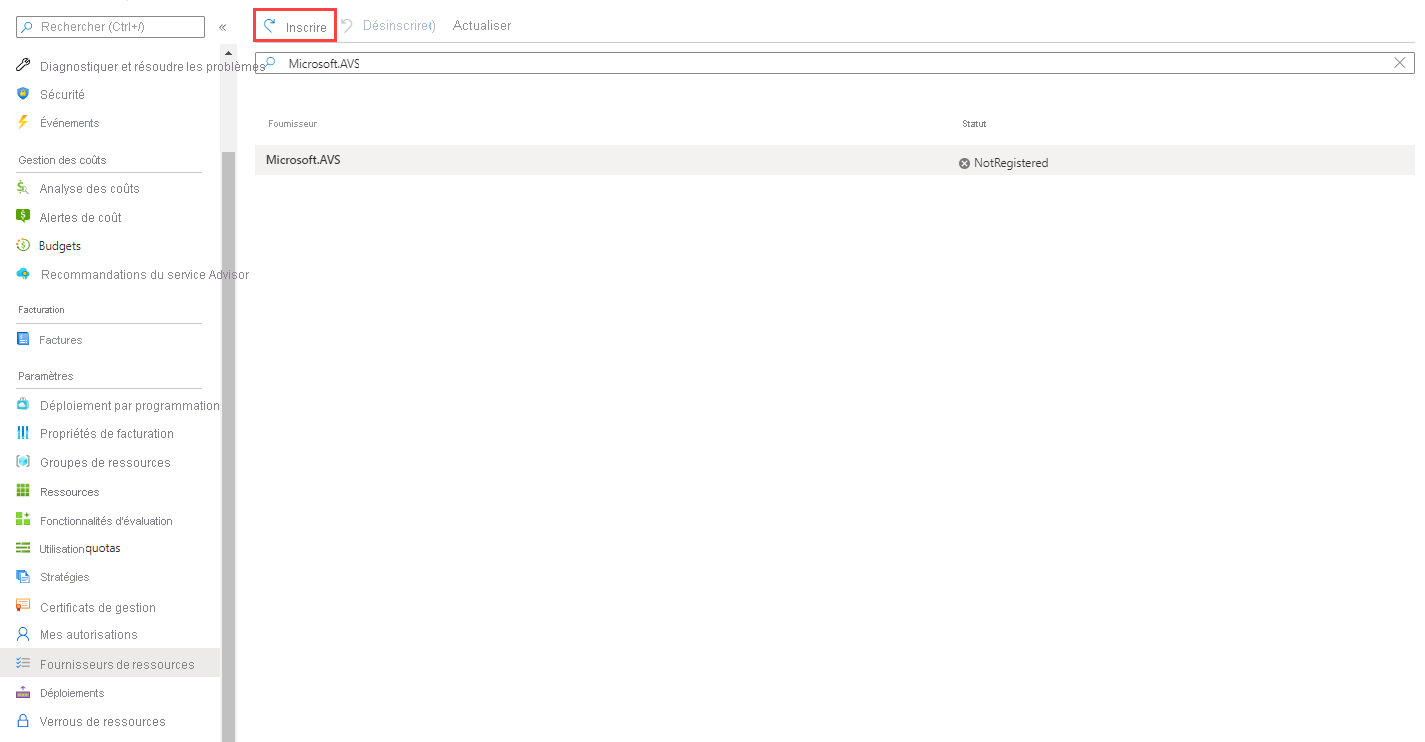The image size is (1425, 742).
Task: Click the Alertes de coût icon
Action: pyautogui.click(x=24, y=216)
